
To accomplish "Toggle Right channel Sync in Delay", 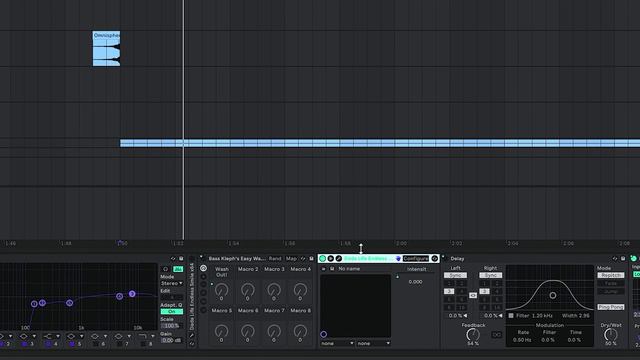I will pos(490,275).
